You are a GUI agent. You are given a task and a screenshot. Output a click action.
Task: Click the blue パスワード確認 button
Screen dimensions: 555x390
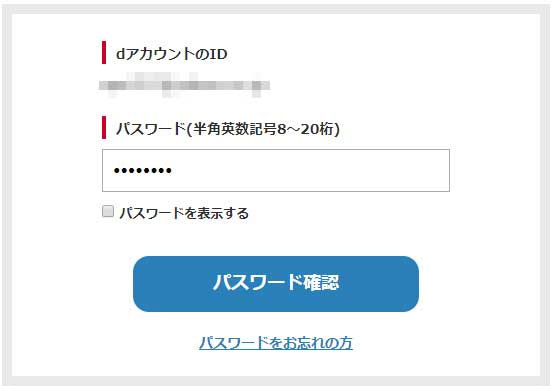276,284
